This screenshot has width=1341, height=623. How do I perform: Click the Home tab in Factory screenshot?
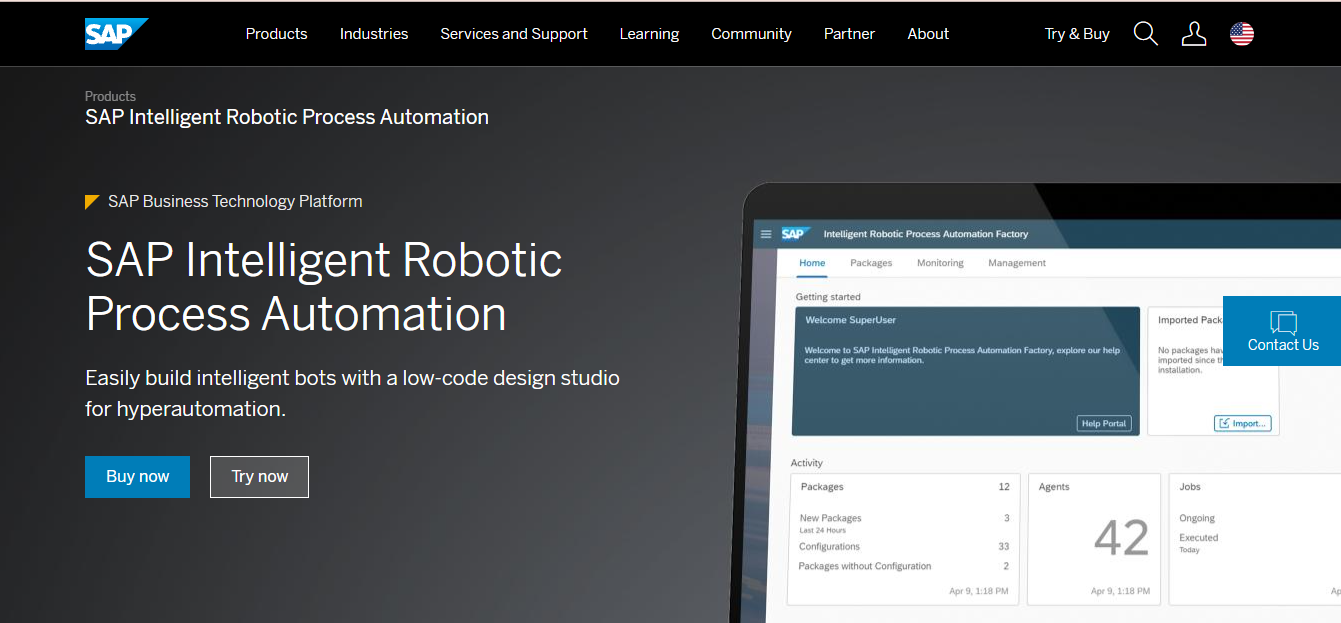click(812, 263)
